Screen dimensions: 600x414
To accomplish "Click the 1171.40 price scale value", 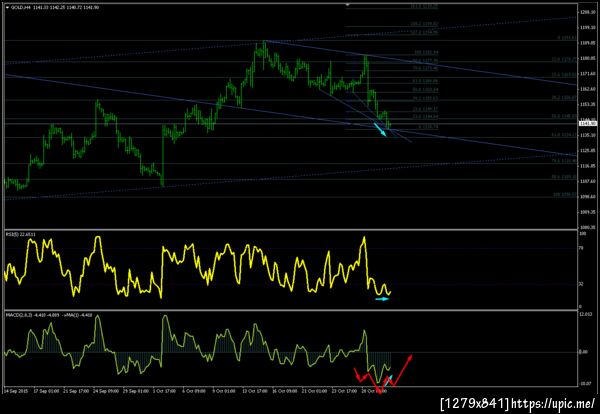I will 587,73.
